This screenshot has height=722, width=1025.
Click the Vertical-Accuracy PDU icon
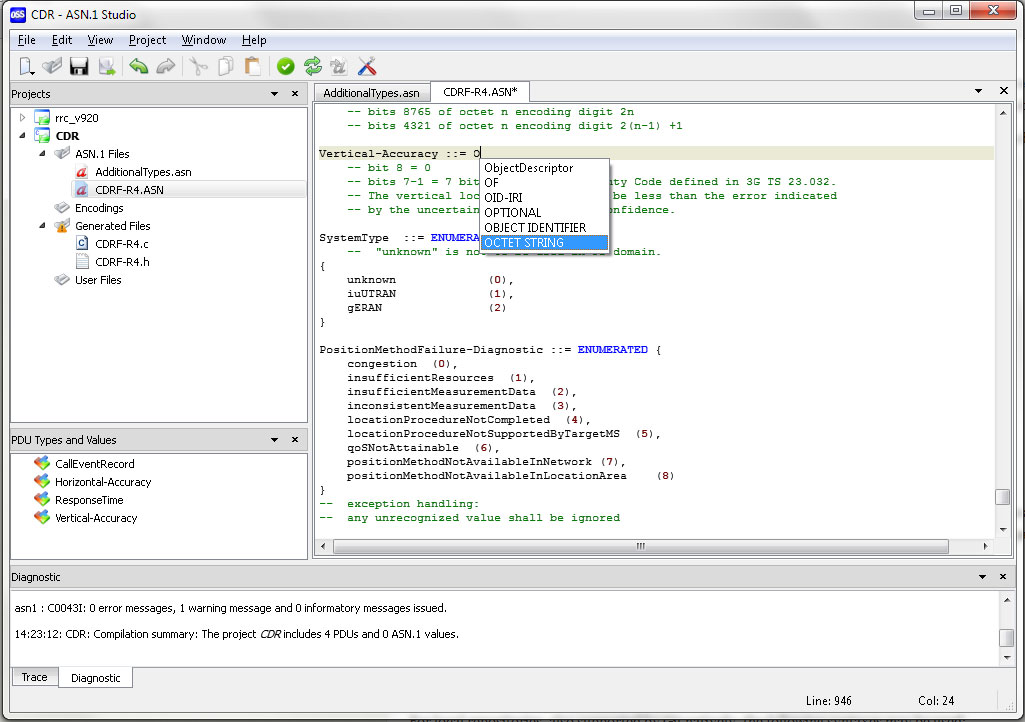coord(42,517)
